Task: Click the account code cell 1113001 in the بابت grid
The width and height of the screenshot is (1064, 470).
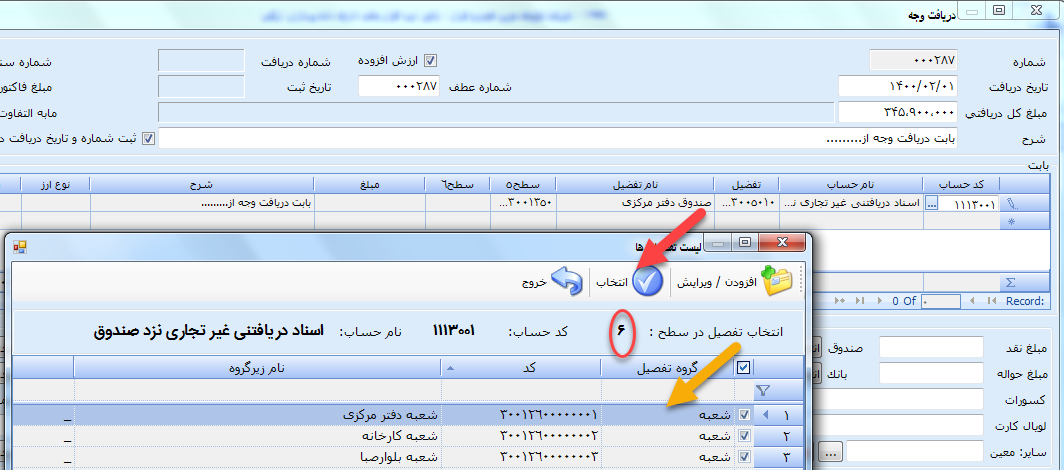Action: [968, 203]
